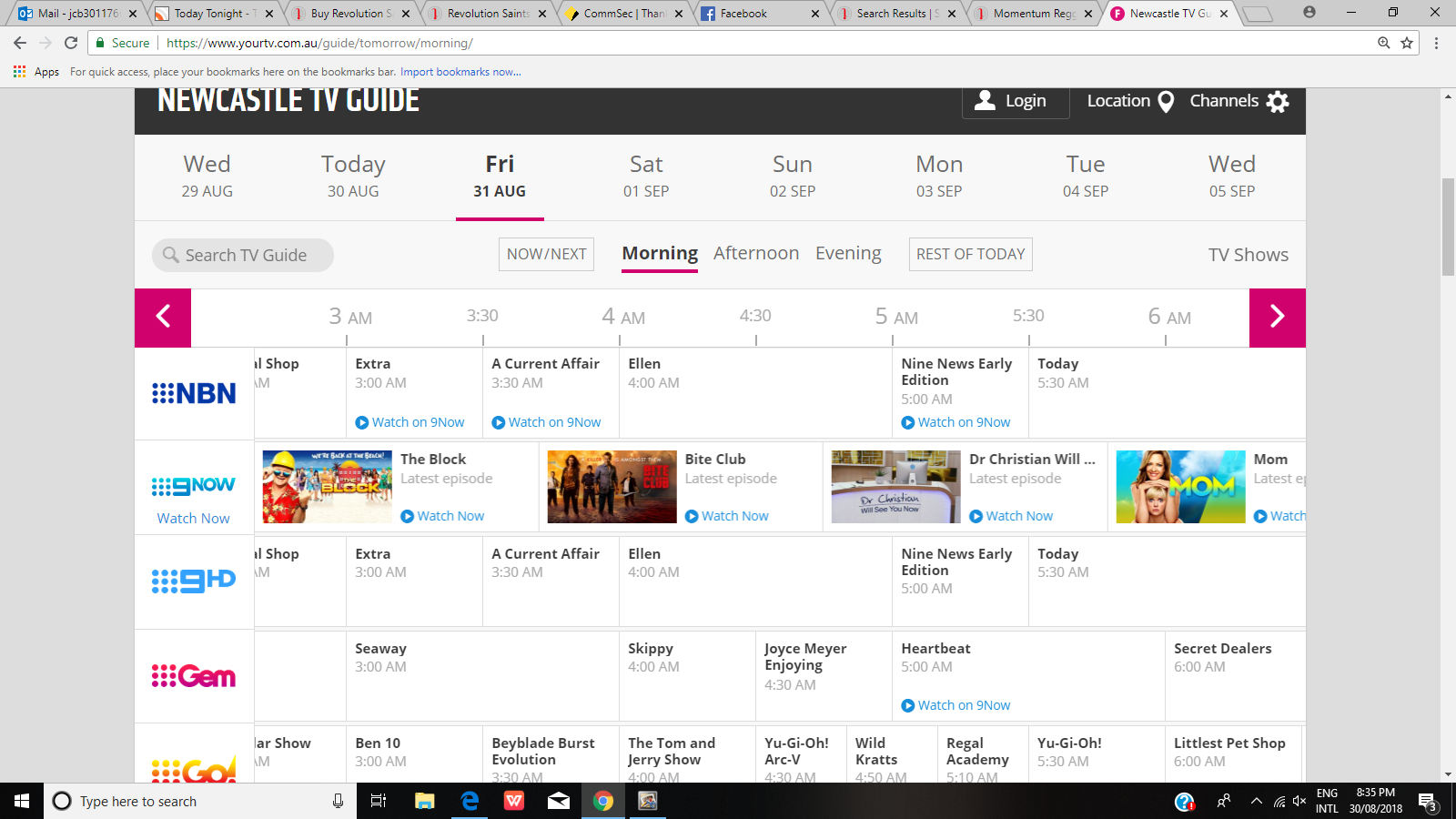
Task: Click the Location pin icon
Action: [x=1166, y=102]
